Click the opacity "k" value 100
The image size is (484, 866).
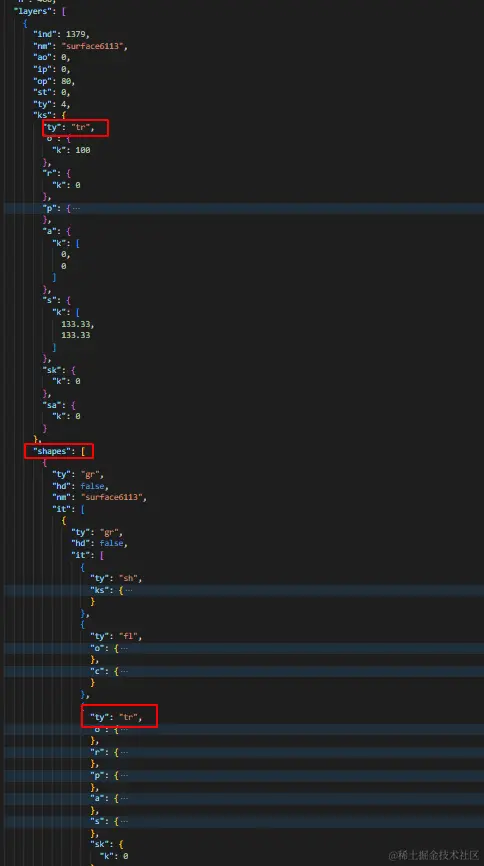(x=82, y=150)
